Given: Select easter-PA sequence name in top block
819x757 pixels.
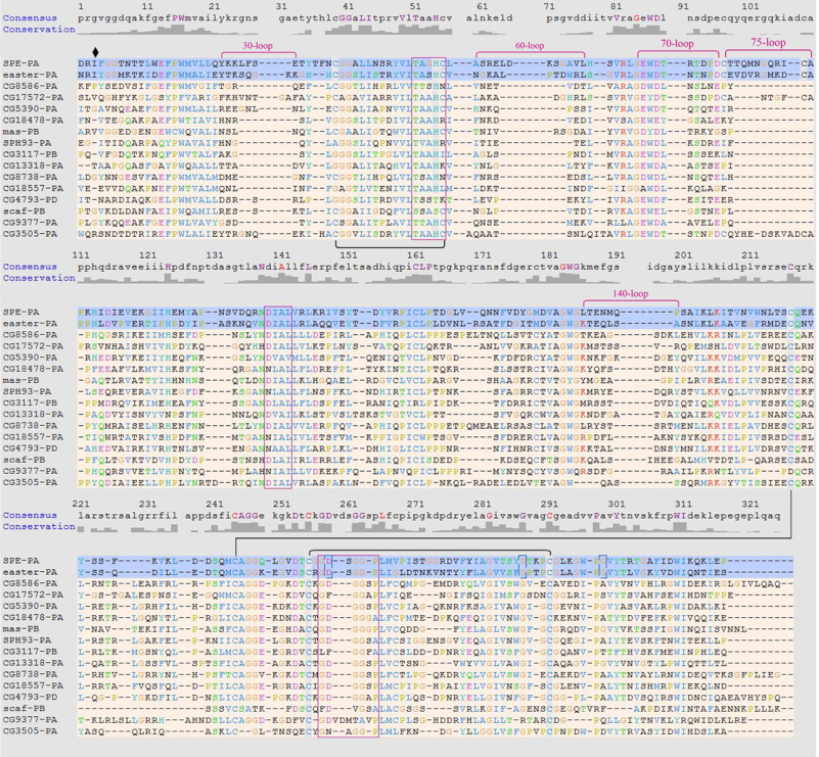Looking at the screenshot, I should coord(24,73).
